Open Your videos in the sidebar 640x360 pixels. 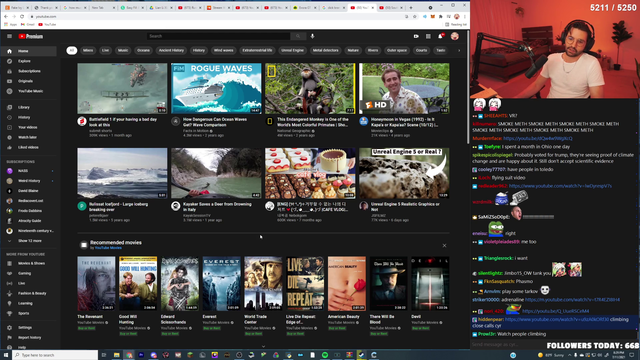29,127
